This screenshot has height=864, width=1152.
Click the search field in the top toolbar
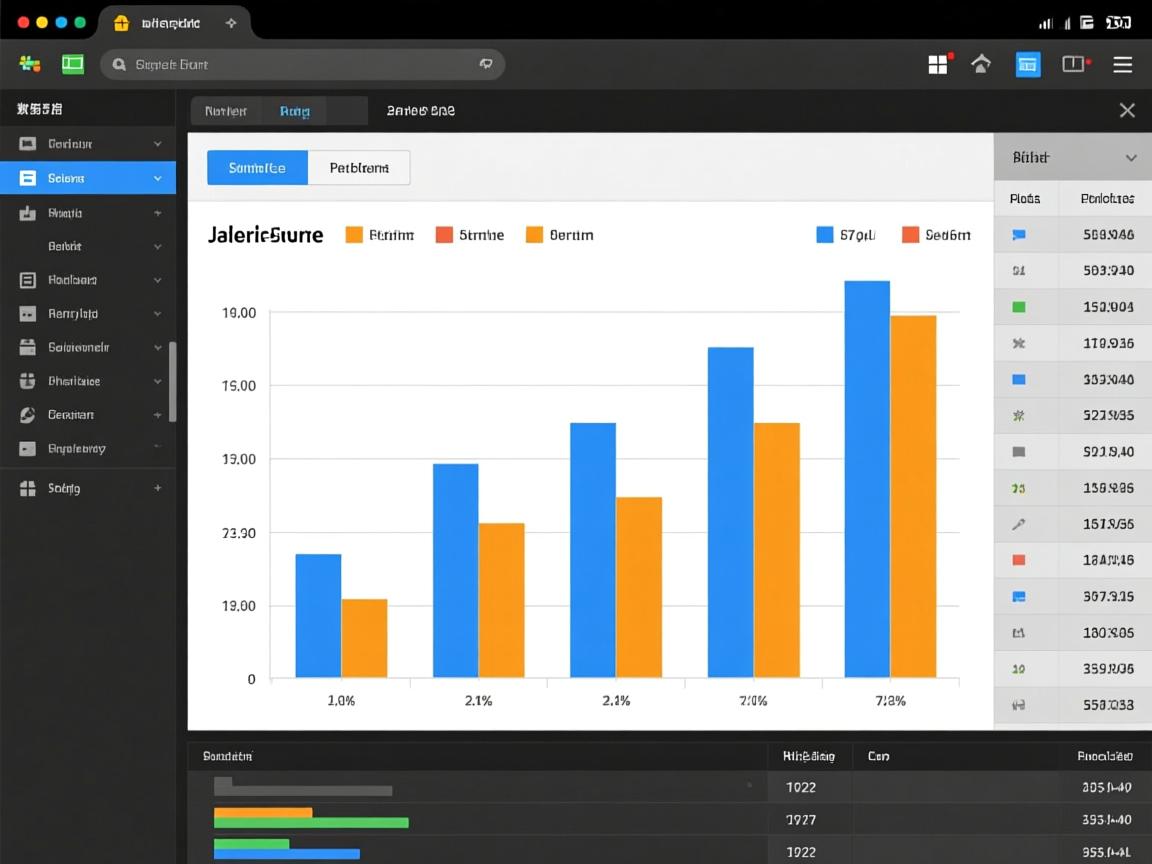(302, 64)
